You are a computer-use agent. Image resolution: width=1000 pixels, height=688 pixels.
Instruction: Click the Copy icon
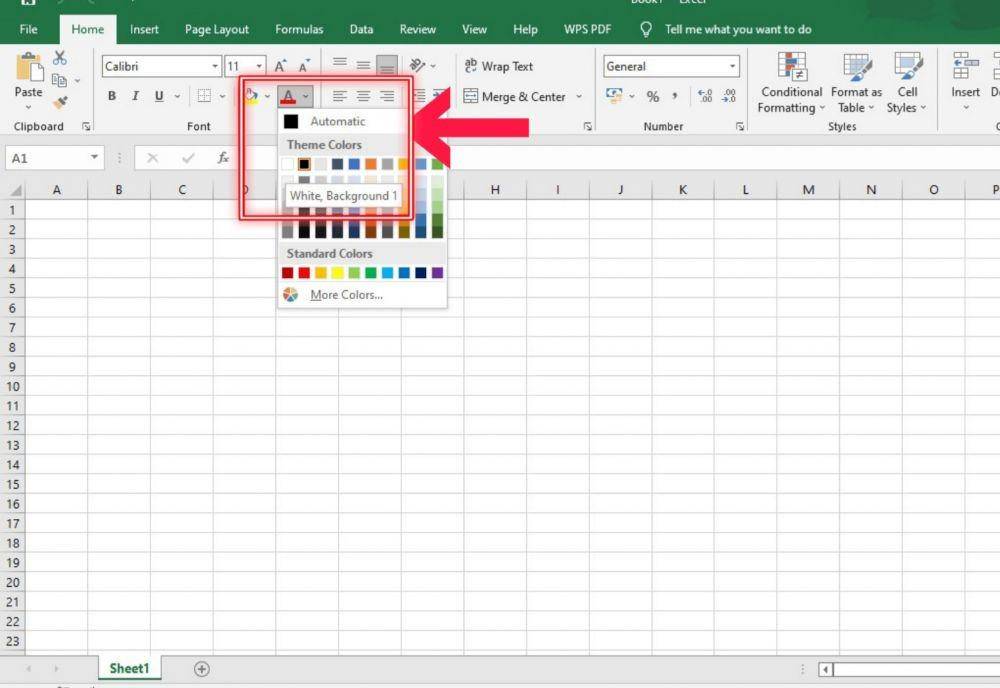tap(59, 80)
